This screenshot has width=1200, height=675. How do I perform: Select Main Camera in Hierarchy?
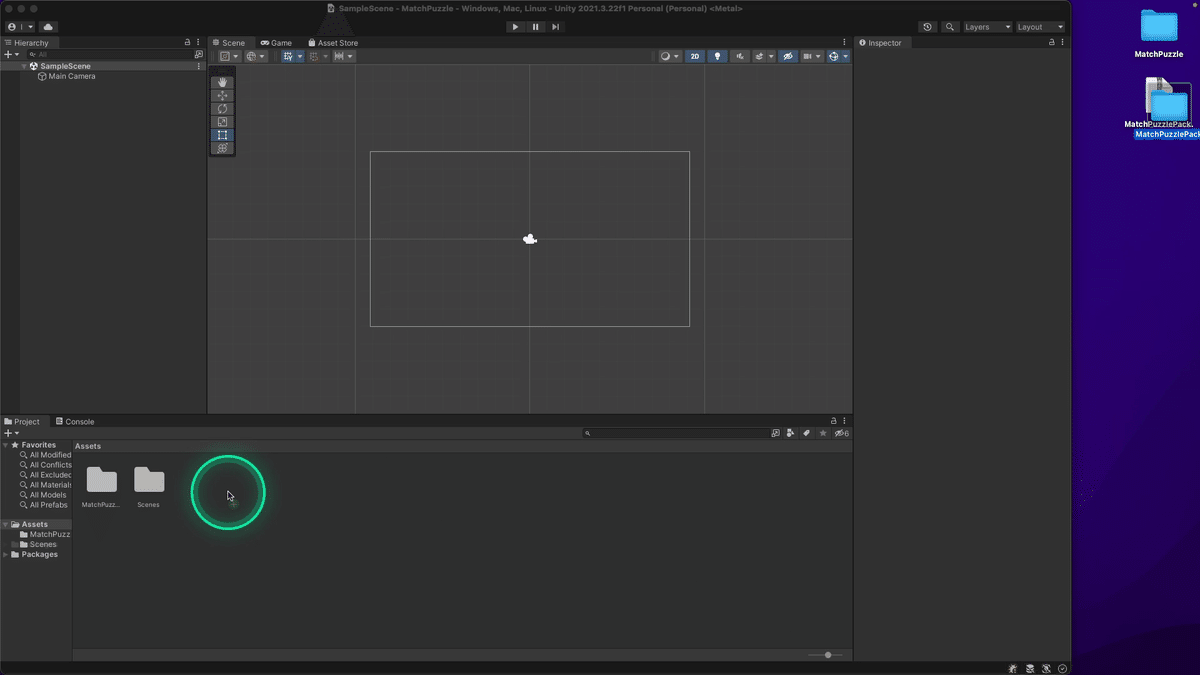coord(72,76)
